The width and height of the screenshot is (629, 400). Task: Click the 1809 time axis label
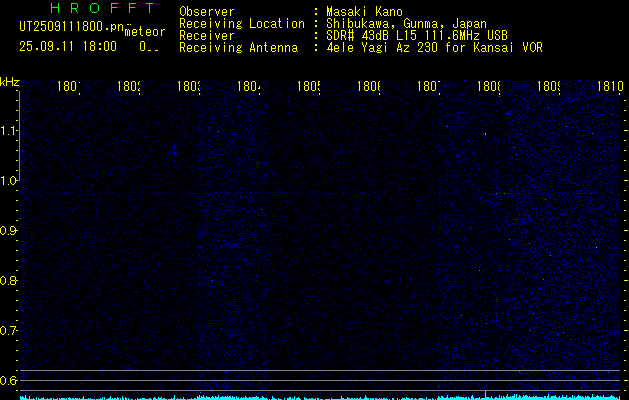click(x=549, y=86)
